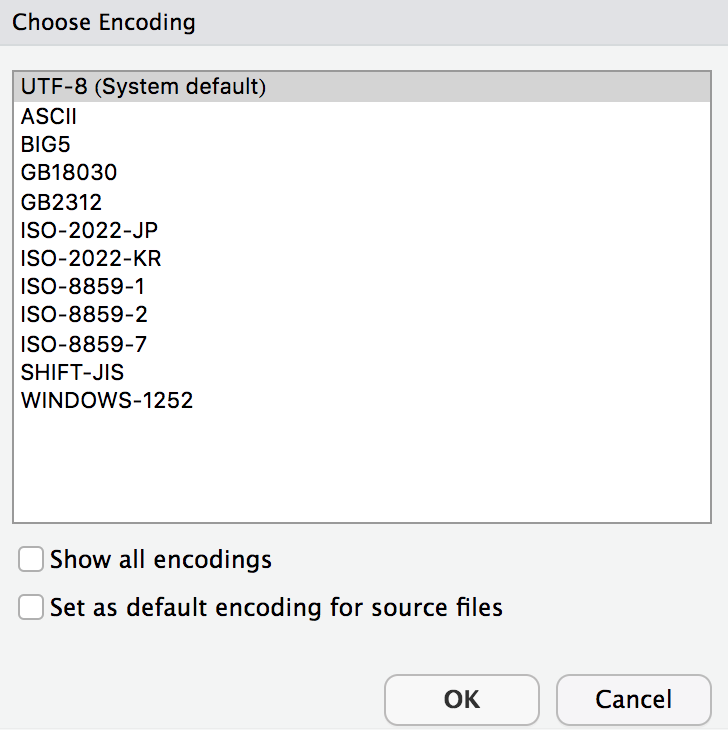The width and height of the screenshot is (728, 730).
Task: Click the Show all encodings label
Action: [x=161, y=559]
